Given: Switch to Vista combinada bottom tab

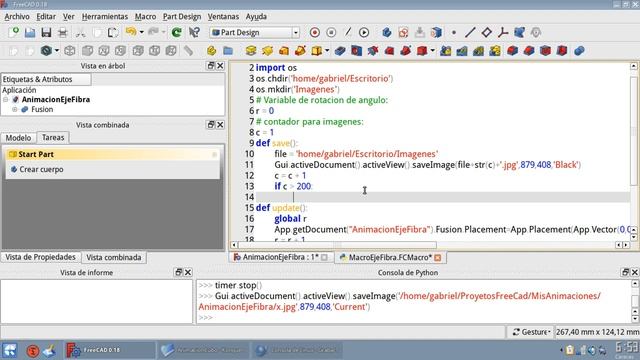Looking at the screenshot, I should tap(114, 258).
